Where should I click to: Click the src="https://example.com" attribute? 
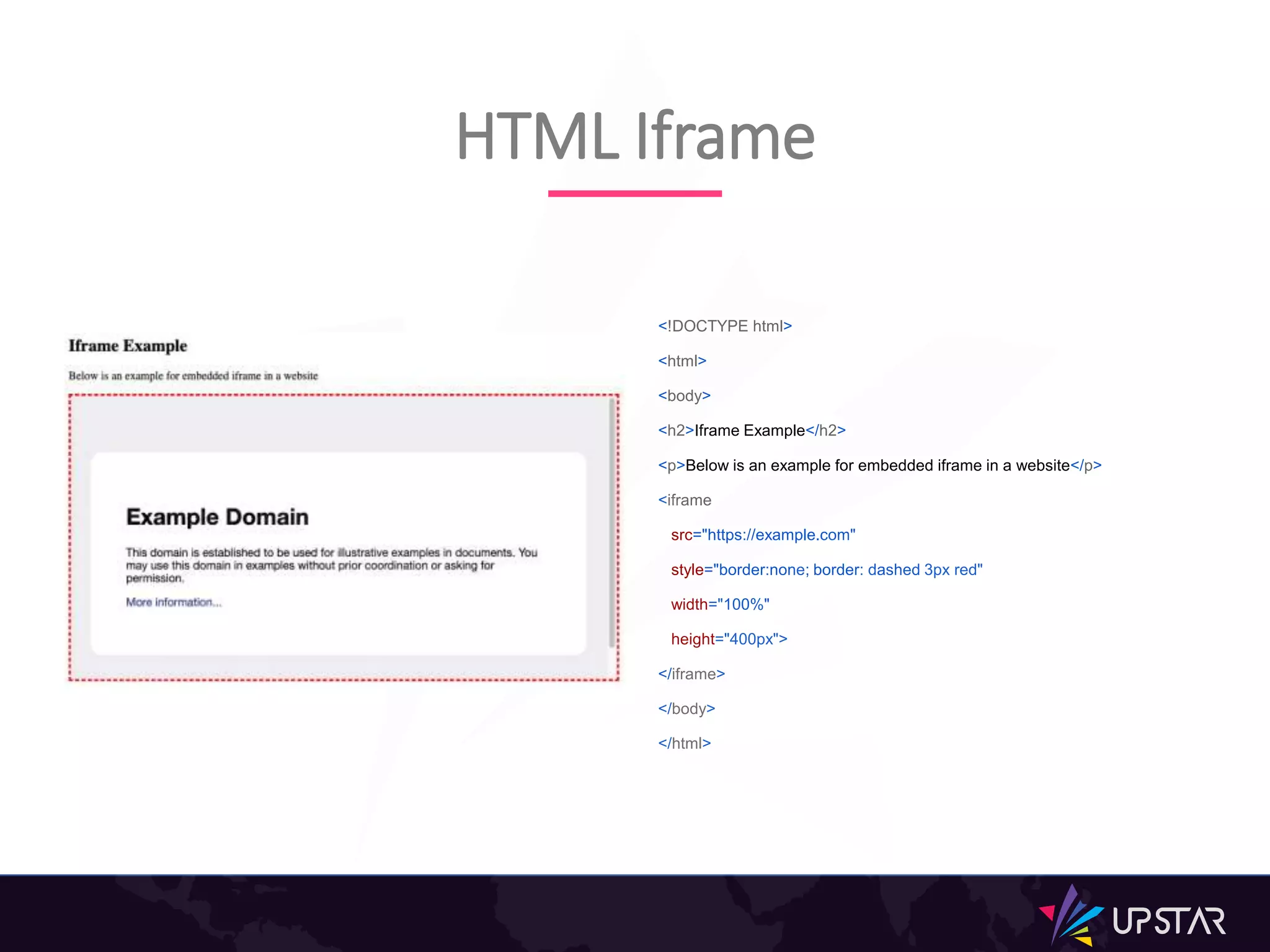(763, 535)
